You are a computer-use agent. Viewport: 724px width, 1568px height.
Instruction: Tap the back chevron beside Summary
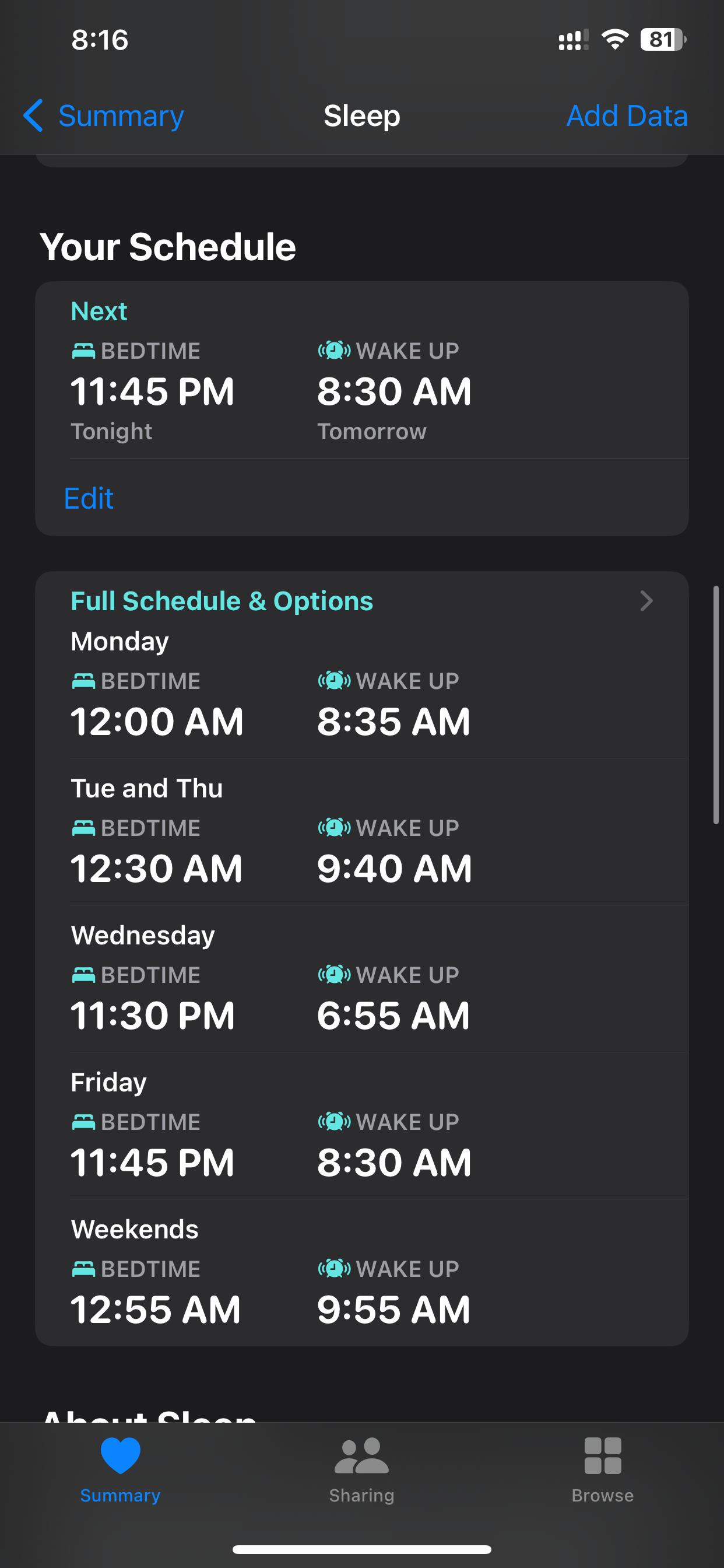33,116
